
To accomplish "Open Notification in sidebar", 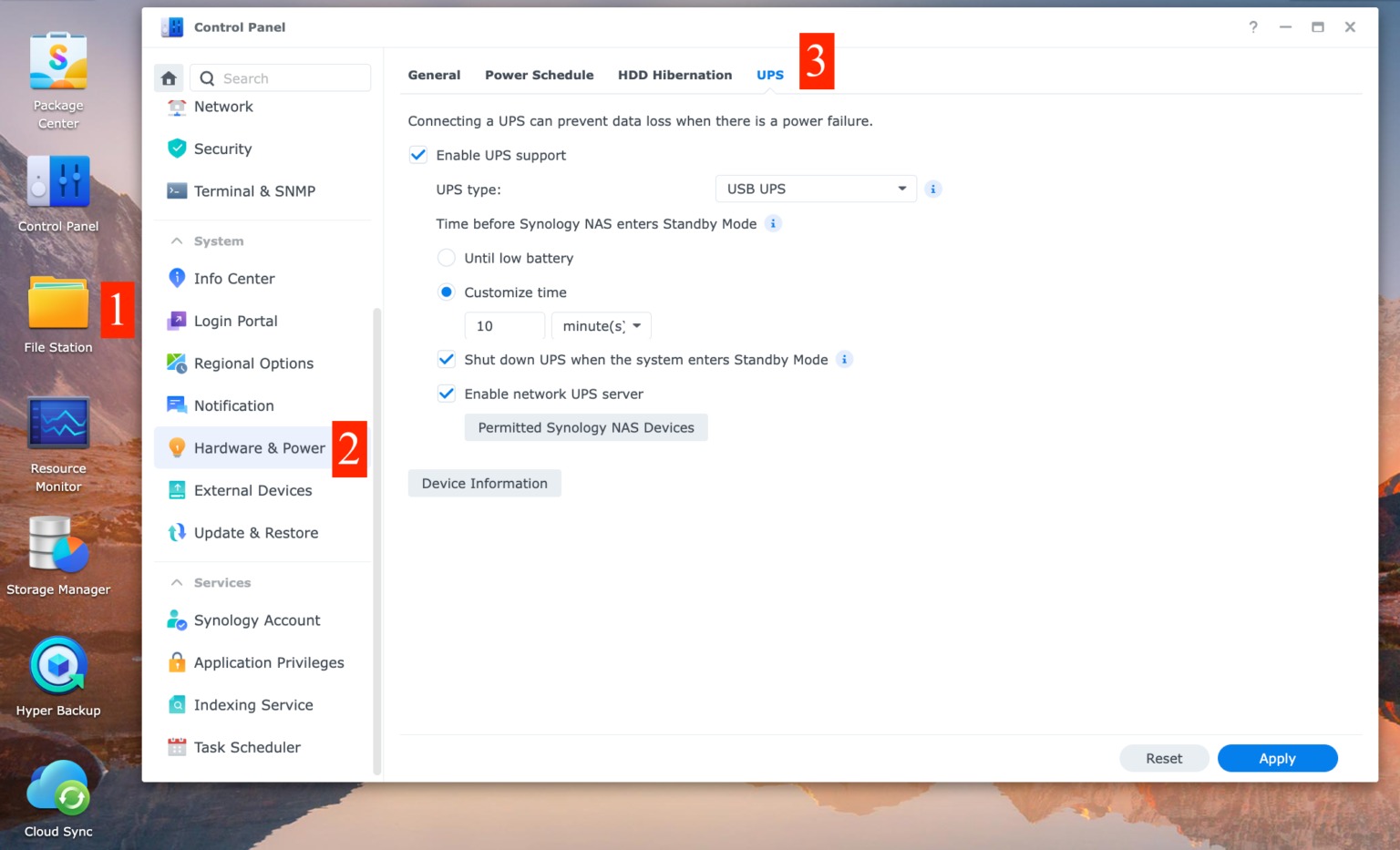I will click(262, 405).
